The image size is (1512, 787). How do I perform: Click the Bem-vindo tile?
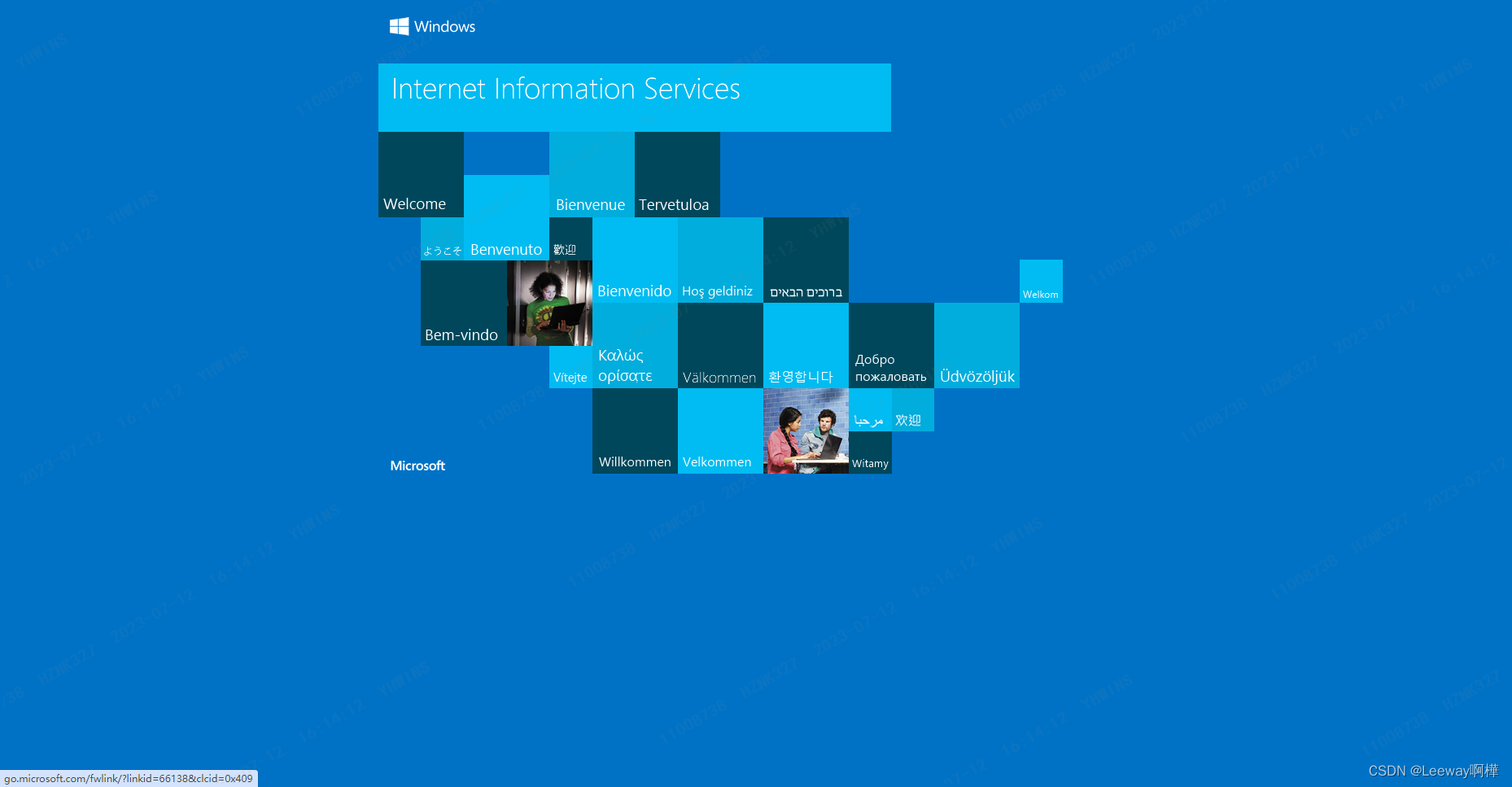point(464,303)
